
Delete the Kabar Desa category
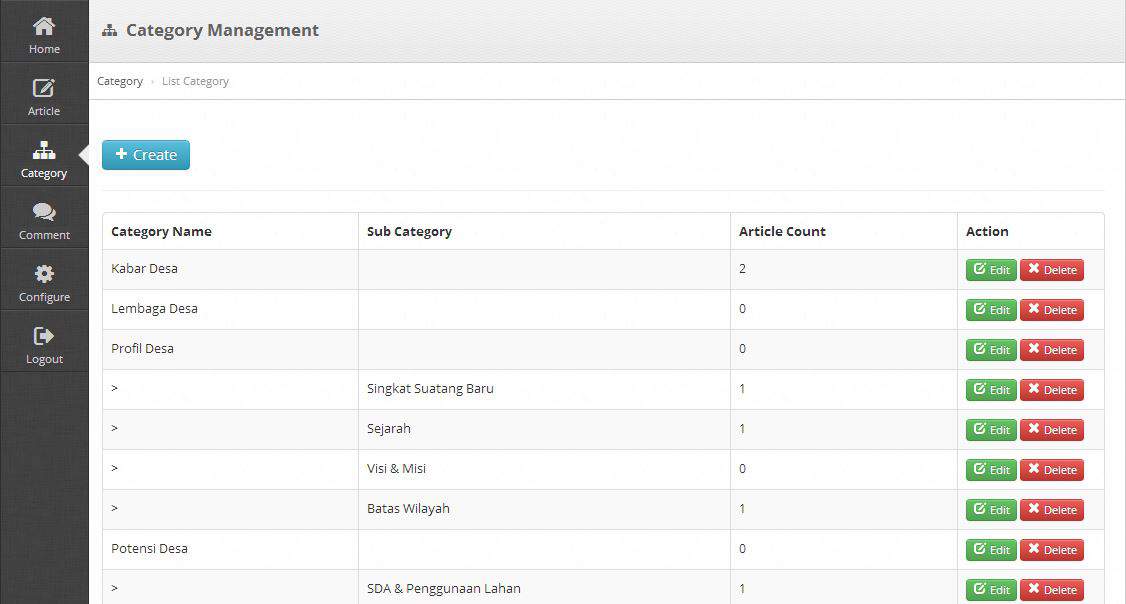[1052, 270]
